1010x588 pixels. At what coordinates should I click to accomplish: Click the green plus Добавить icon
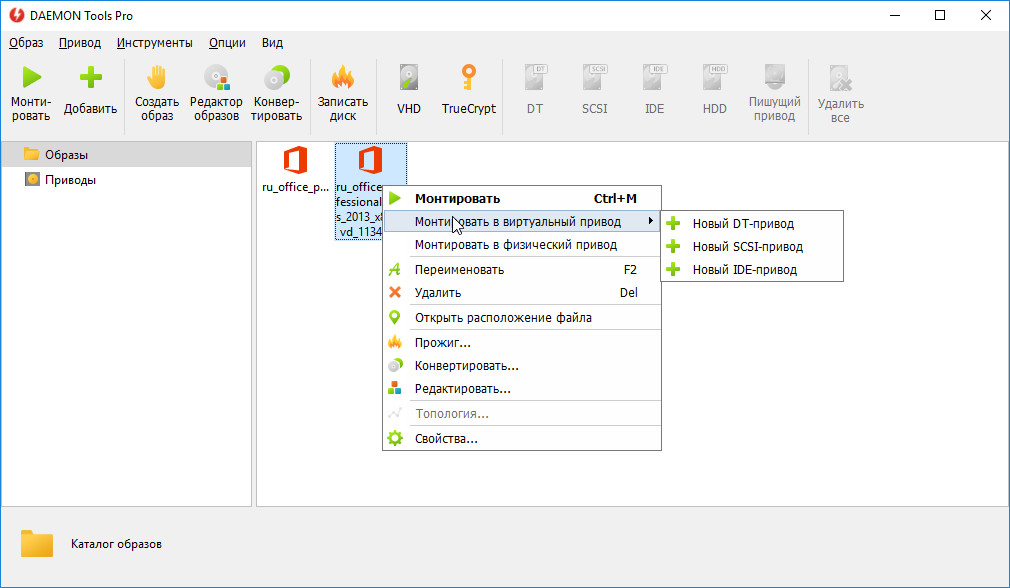pyautogui.click(x=90, y=78)
